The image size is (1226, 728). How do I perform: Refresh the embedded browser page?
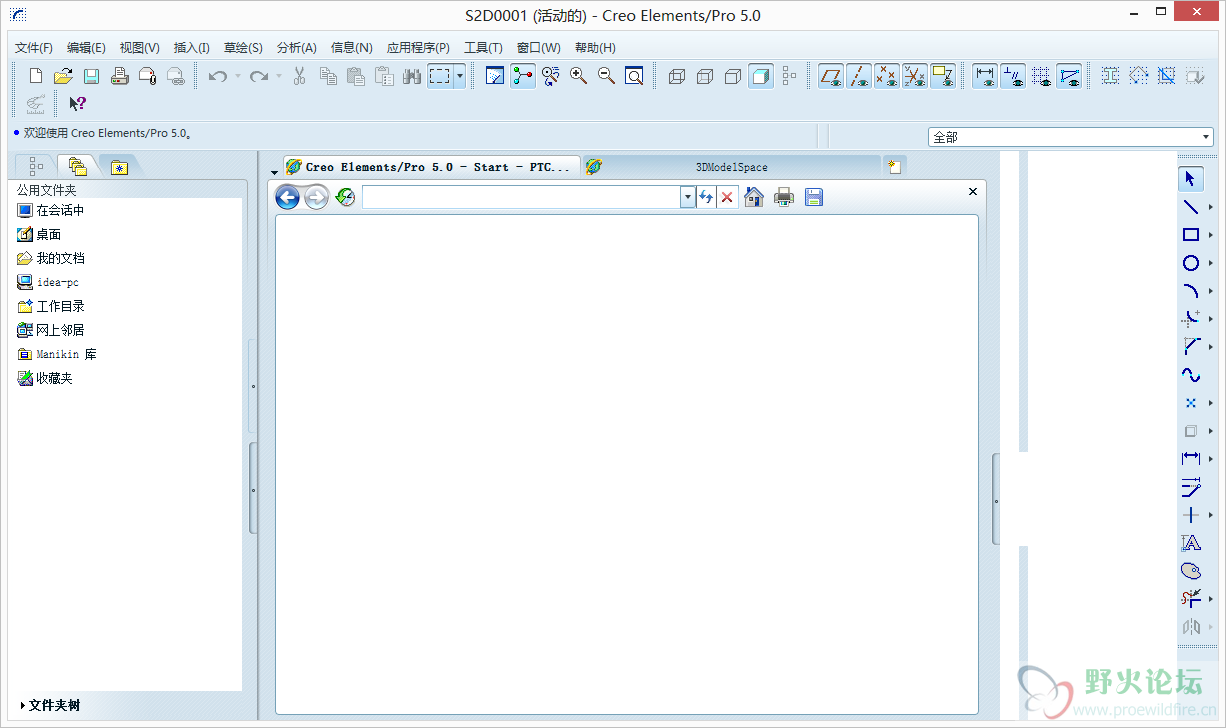(x=706, y=197)
